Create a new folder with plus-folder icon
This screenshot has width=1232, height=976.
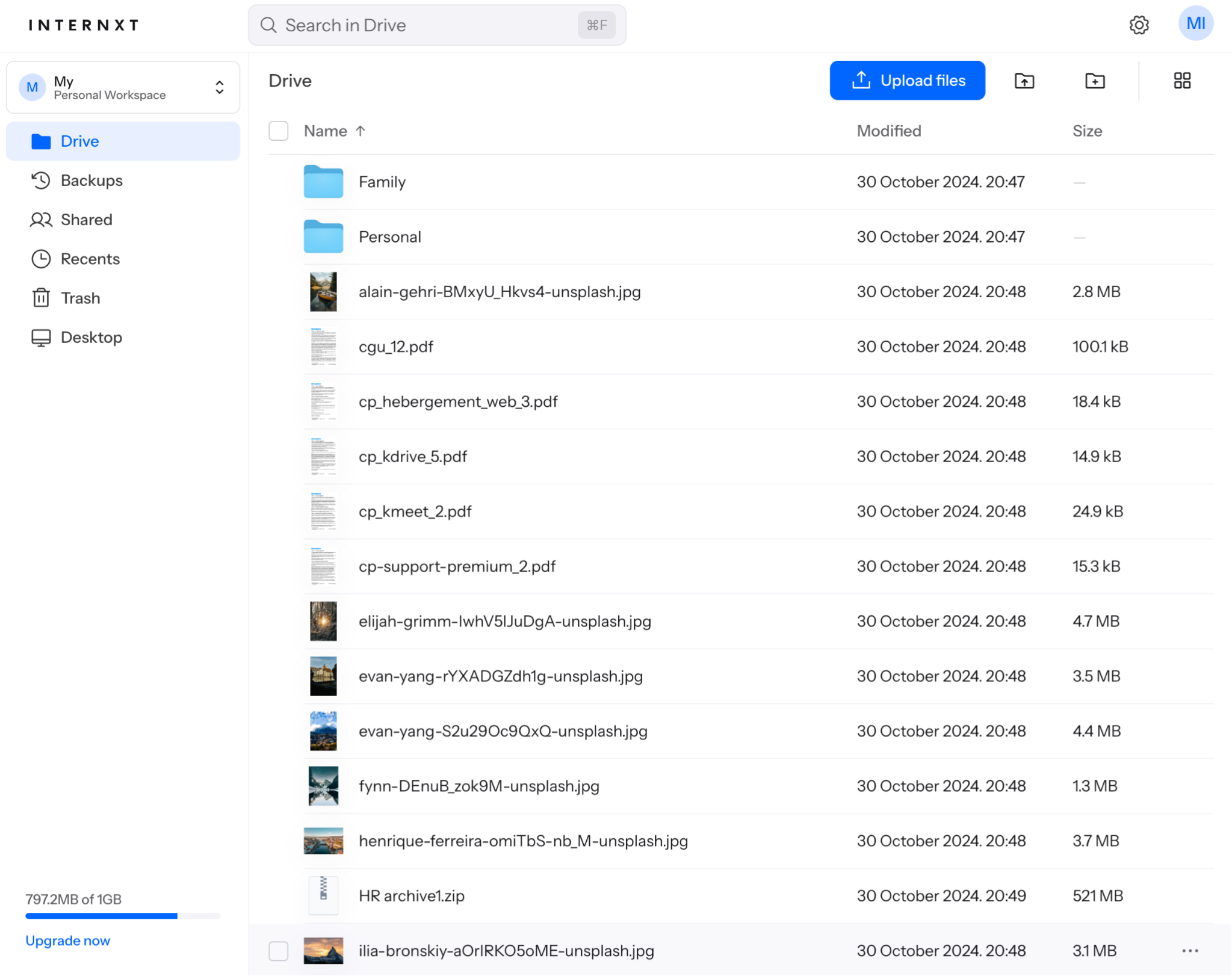[1095, 81]
